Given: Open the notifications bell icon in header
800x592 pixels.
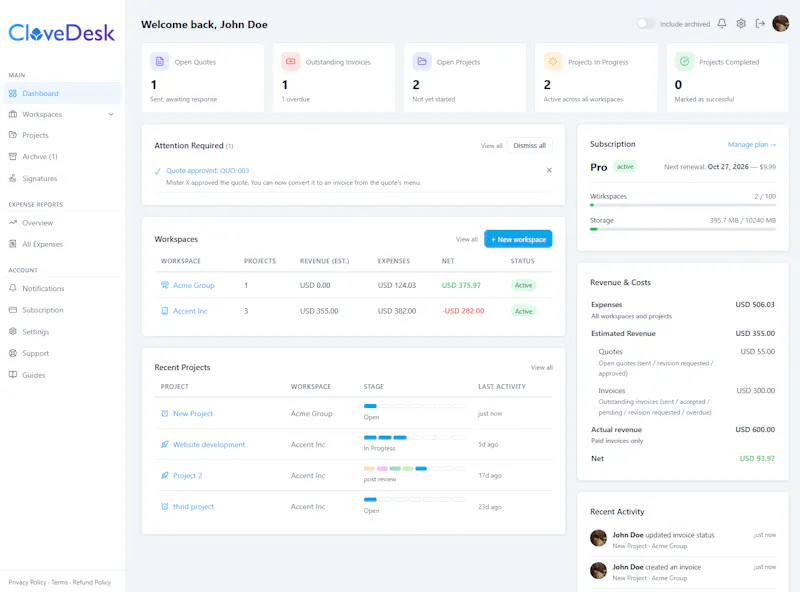Looking at the screenshot, I should pyautogui.click(x=721, y=23).
